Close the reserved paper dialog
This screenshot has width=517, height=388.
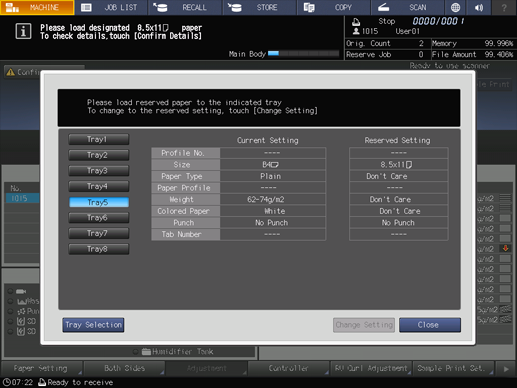(430, 325)
